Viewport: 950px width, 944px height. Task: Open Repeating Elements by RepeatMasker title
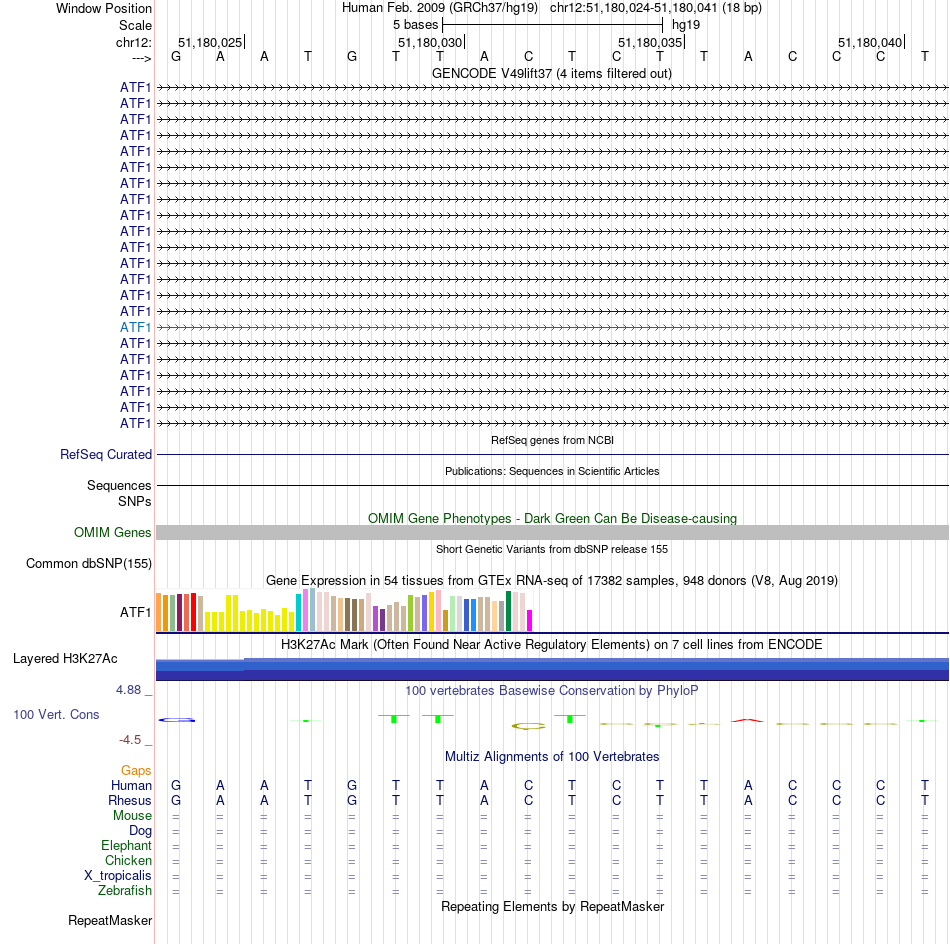point(553,906)
